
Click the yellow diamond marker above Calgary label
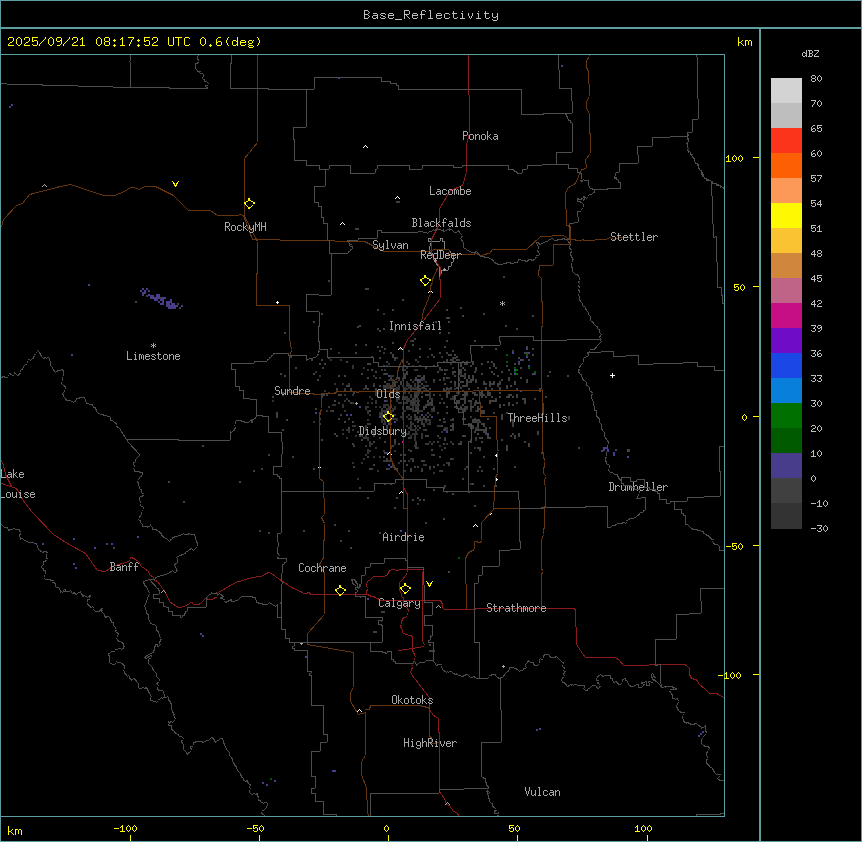click(405, 588)
